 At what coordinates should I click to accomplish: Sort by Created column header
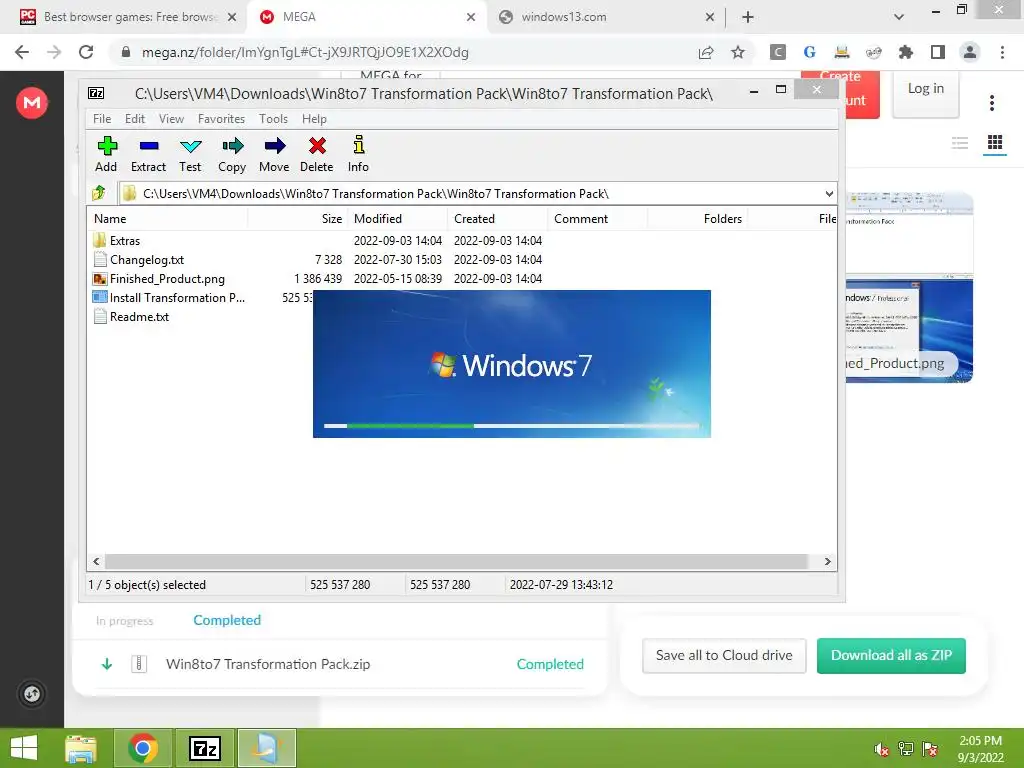[498, 219]
